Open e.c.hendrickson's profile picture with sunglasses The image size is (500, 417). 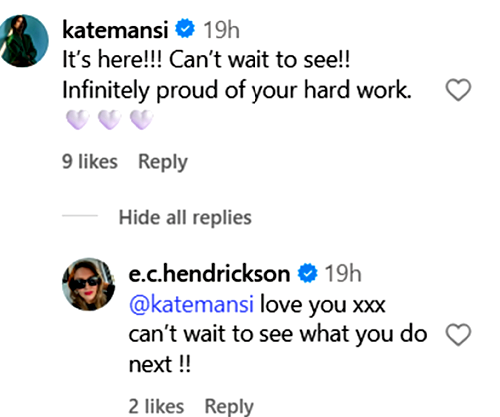[x=89, y=284]
